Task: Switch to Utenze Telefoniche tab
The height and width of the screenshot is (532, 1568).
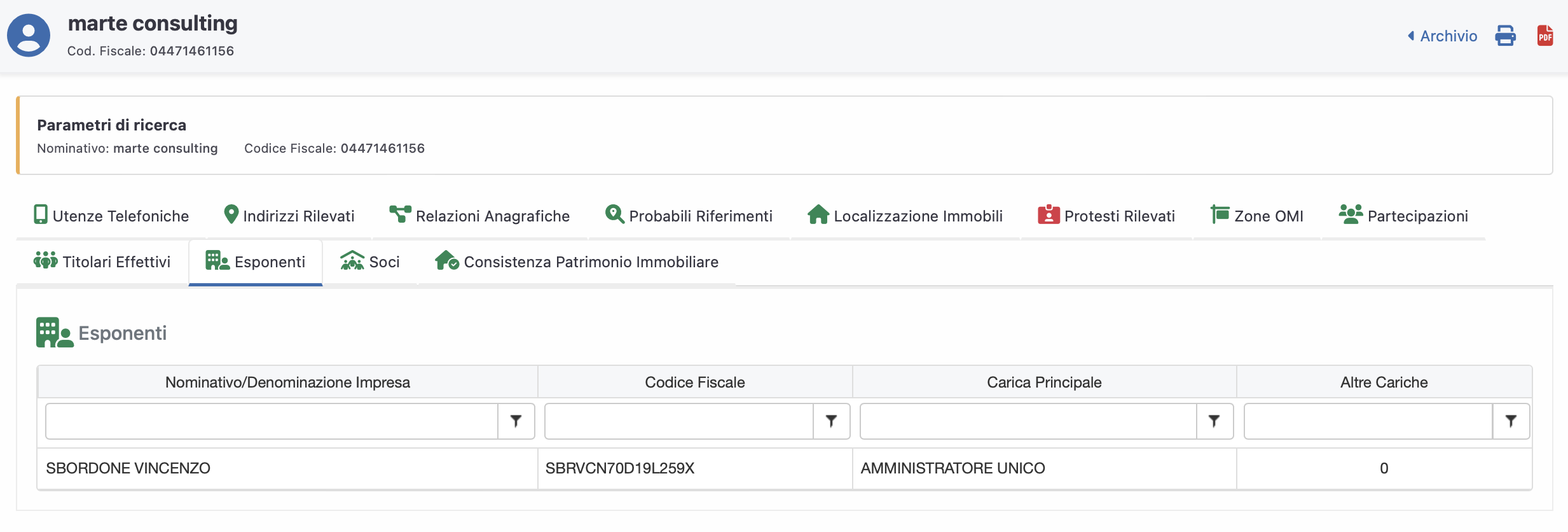Action: (x=111, y=216)
